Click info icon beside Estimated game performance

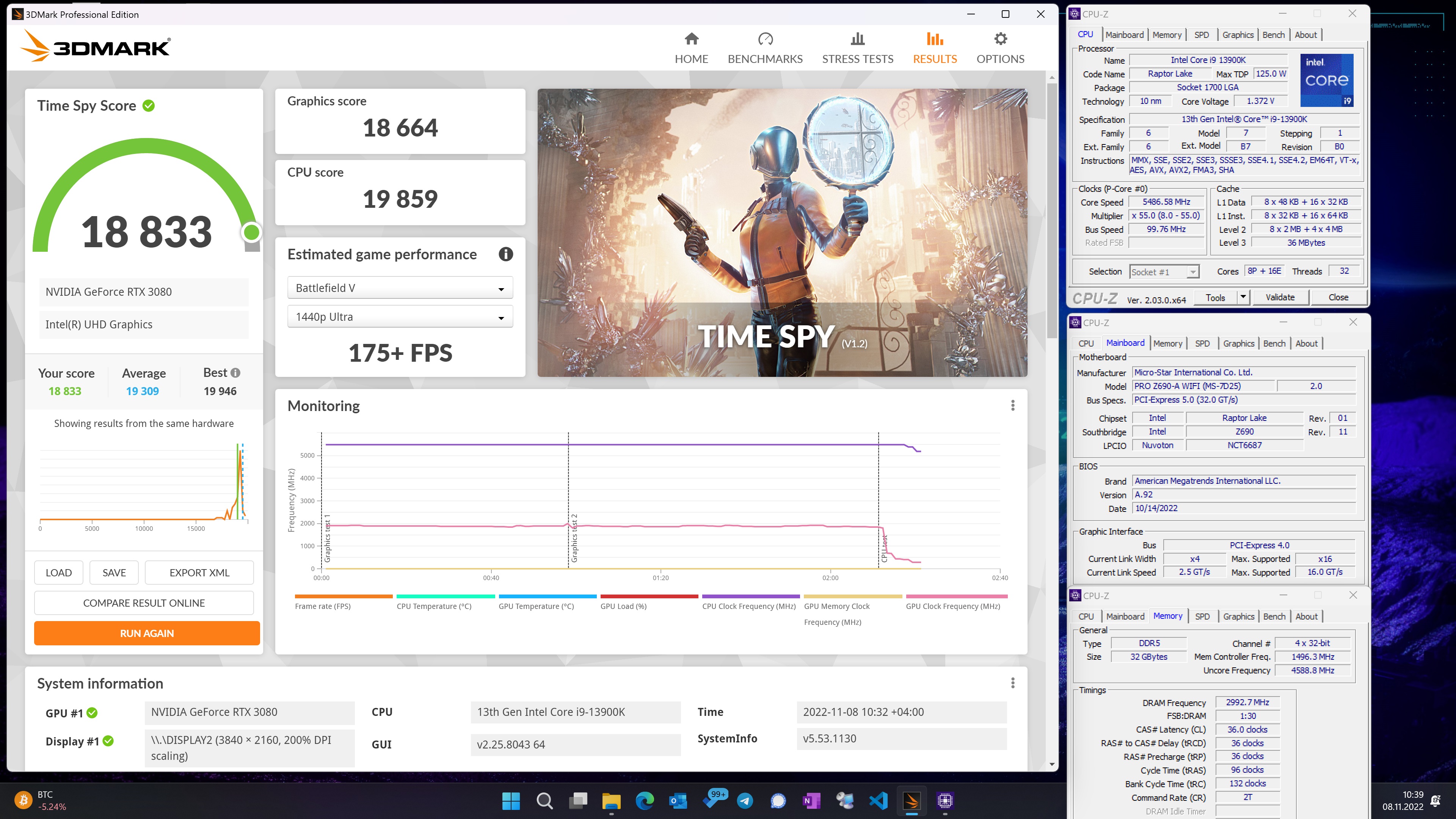click(x=505, y=254)
